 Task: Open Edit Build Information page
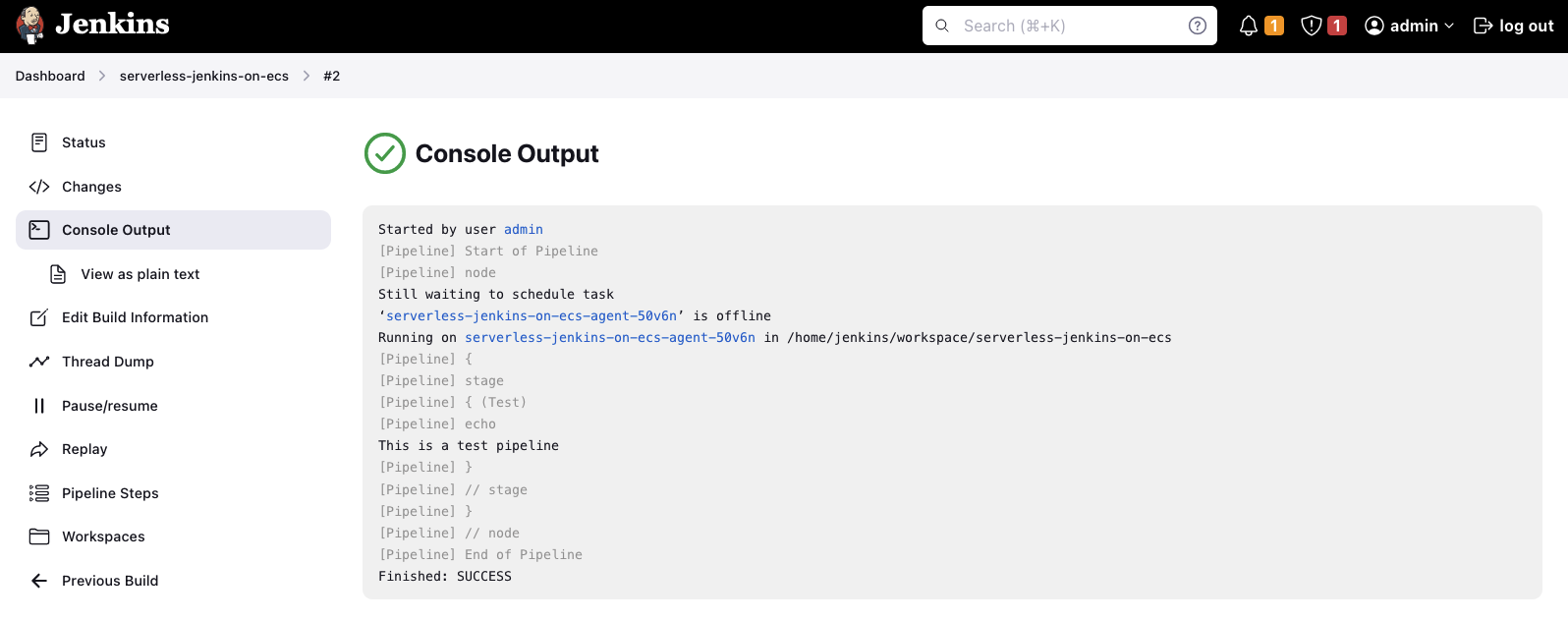point(135,317)
